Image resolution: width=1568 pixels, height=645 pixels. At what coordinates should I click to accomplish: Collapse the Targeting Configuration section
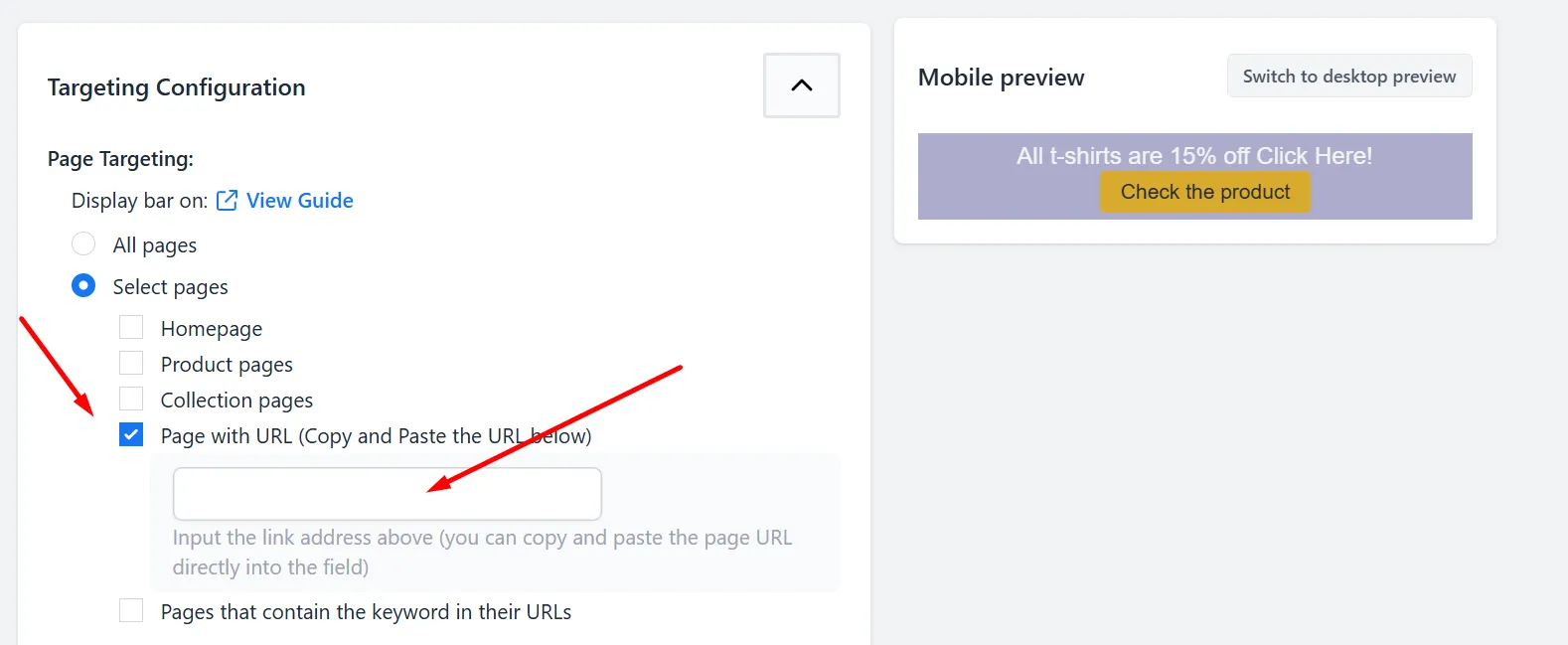click(802, 85)
